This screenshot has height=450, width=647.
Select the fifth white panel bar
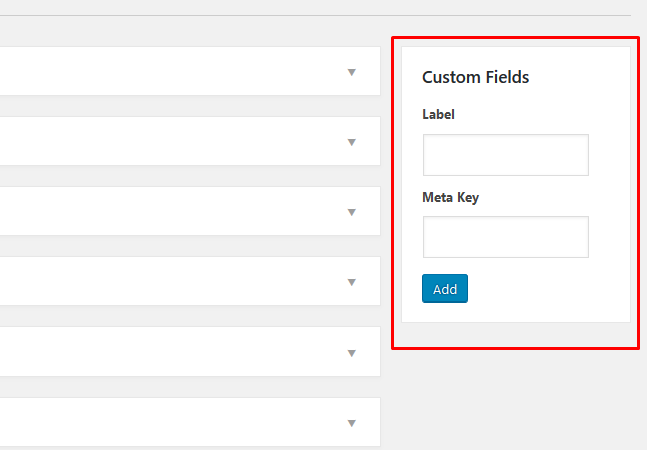(190, 352)
